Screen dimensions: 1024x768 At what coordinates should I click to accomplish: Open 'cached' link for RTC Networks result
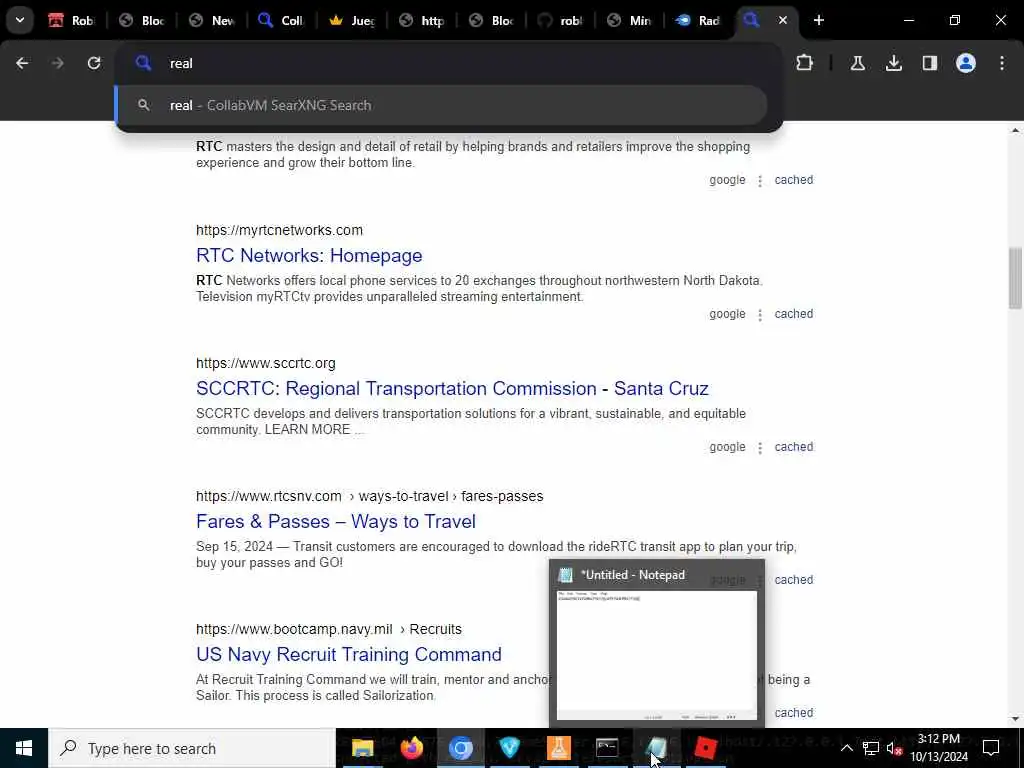[x=793, y=313]
